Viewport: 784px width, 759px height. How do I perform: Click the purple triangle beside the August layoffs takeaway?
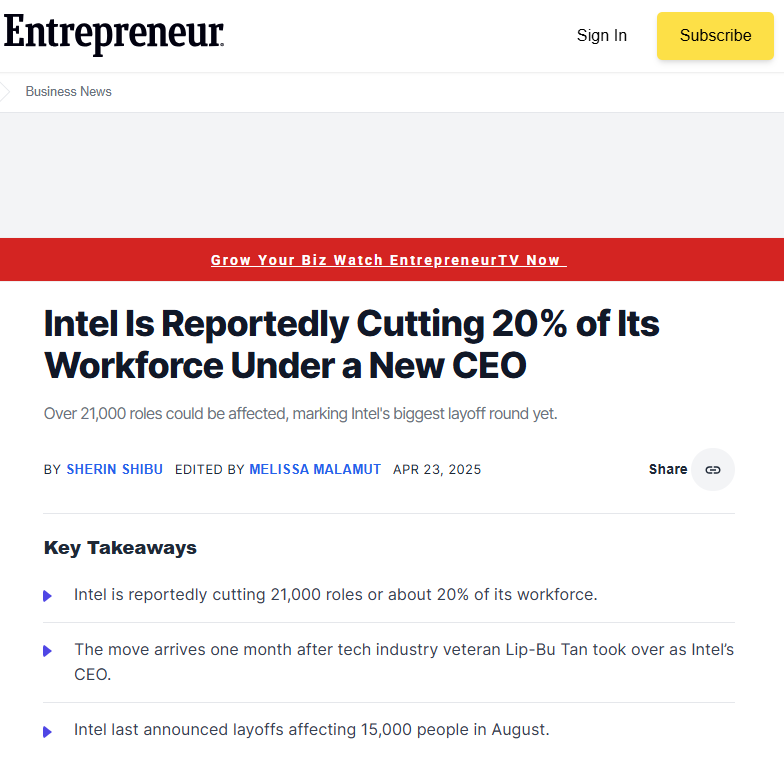click(48, 732)
